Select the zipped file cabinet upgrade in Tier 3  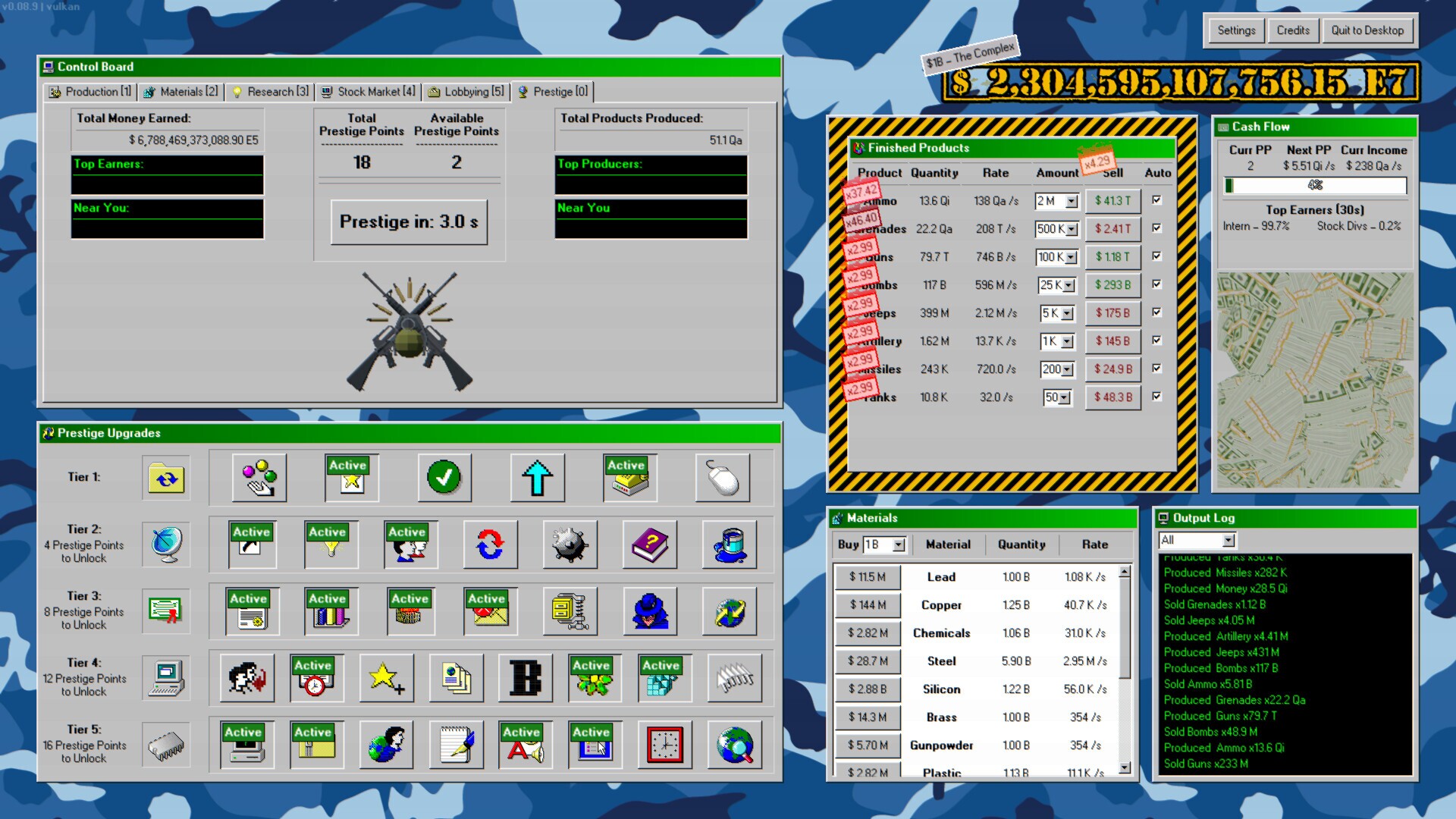click(570, 611)
